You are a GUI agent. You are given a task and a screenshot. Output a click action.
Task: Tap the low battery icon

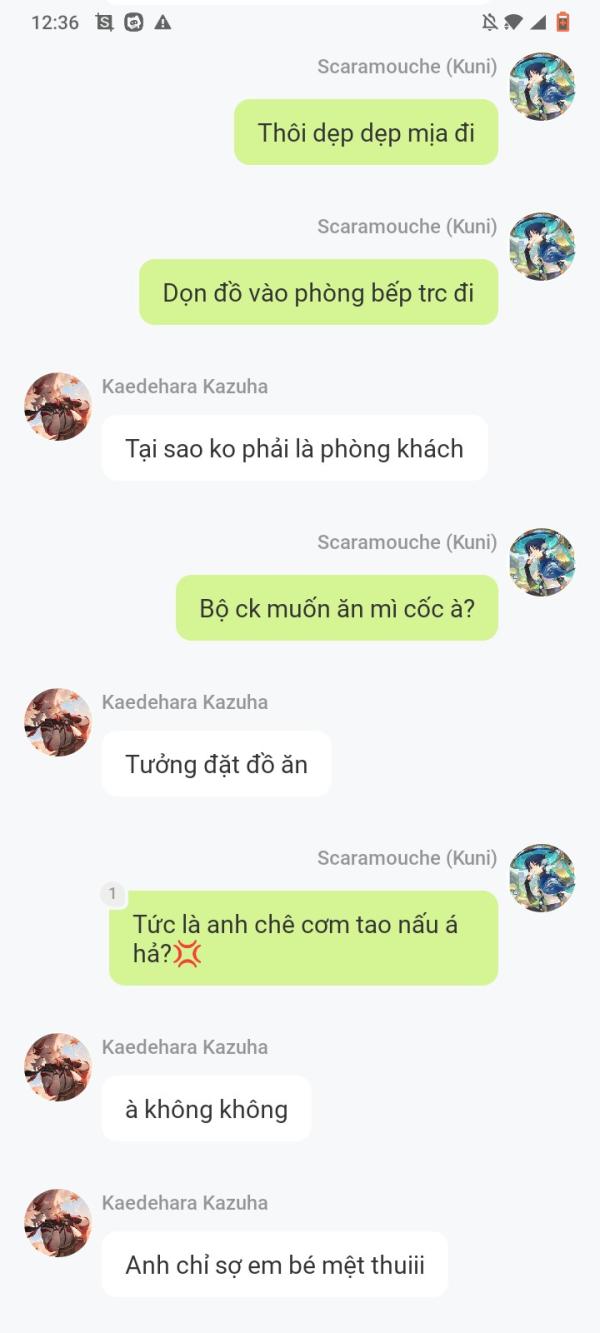pos(563,22)
